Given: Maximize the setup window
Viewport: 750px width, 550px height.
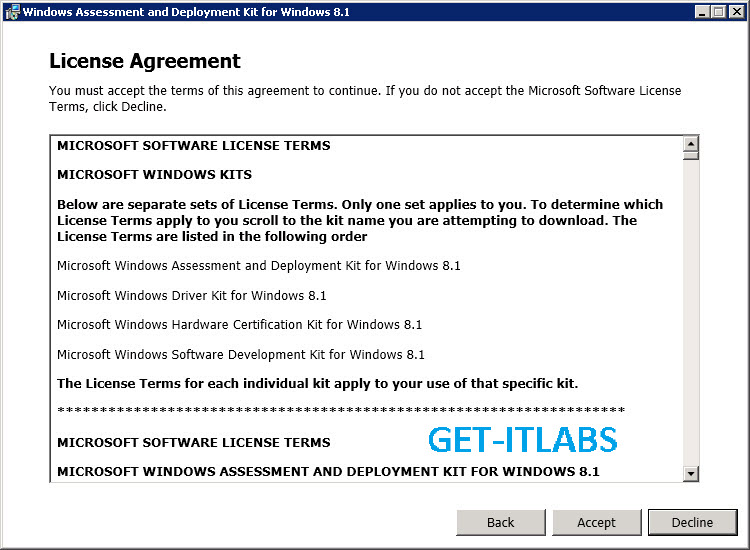Looking at the screenshot, I should pos(718,12).
